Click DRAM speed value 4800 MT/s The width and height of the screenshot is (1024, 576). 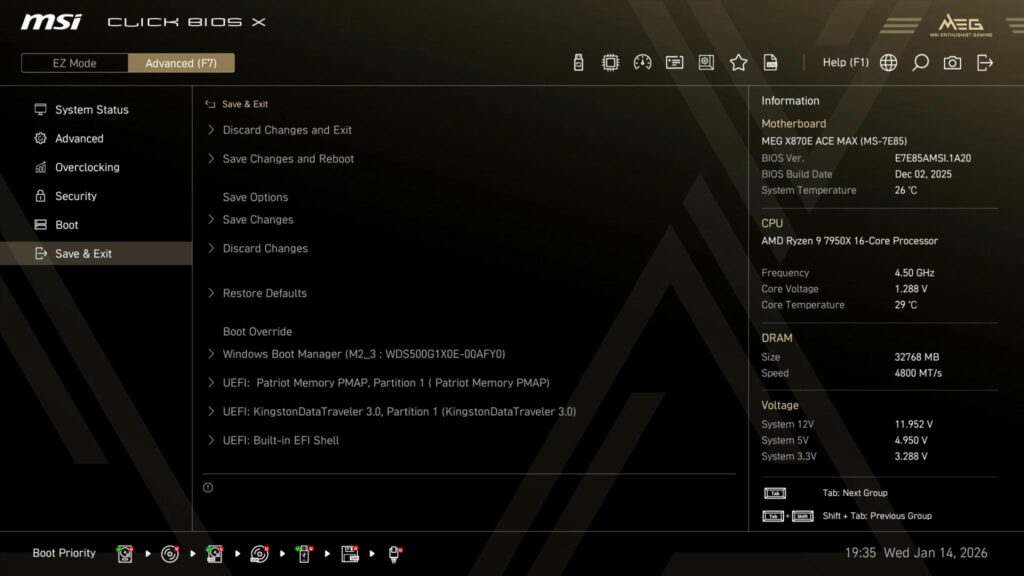pos(918,374)
